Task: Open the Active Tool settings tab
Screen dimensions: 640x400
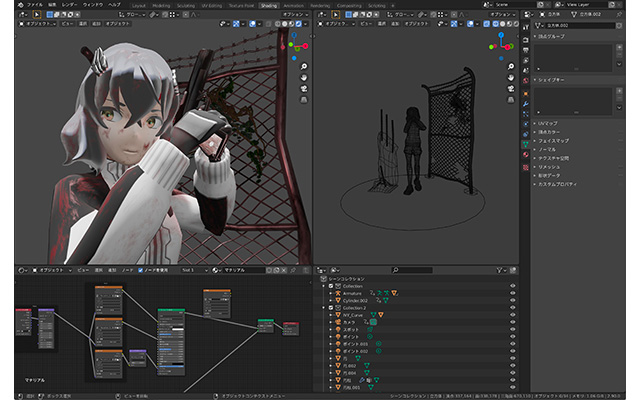Action: pyautogui.click(x=526, y=27)
